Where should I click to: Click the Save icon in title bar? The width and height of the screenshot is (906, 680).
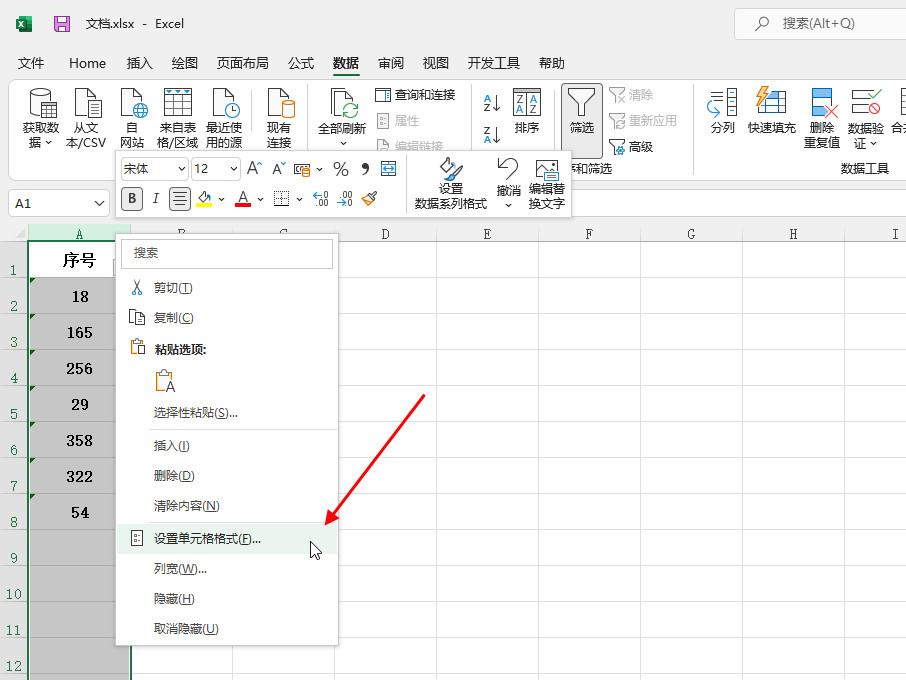[62, 24]
